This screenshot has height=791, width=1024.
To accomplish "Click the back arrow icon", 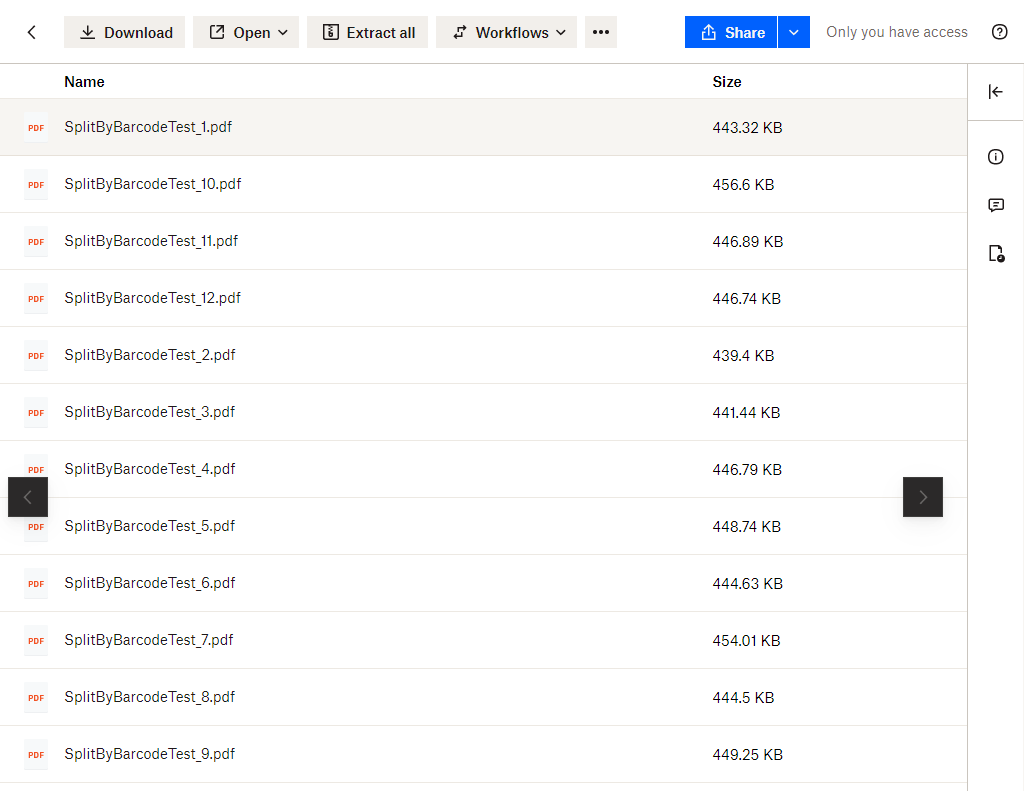I will (x=32, y=32).
